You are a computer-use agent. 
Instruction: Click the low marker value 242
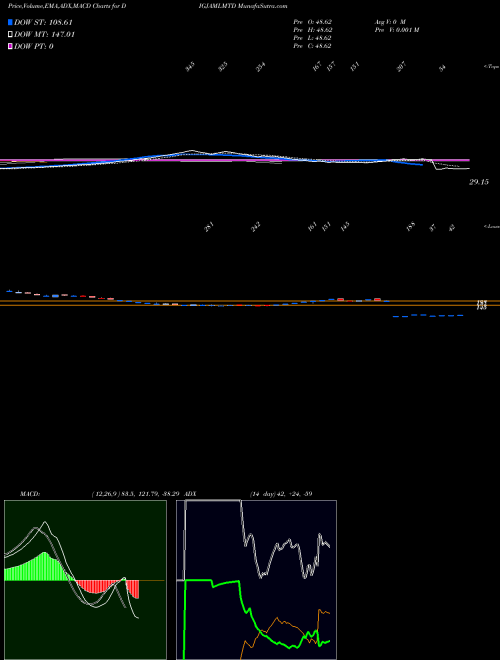255,228
